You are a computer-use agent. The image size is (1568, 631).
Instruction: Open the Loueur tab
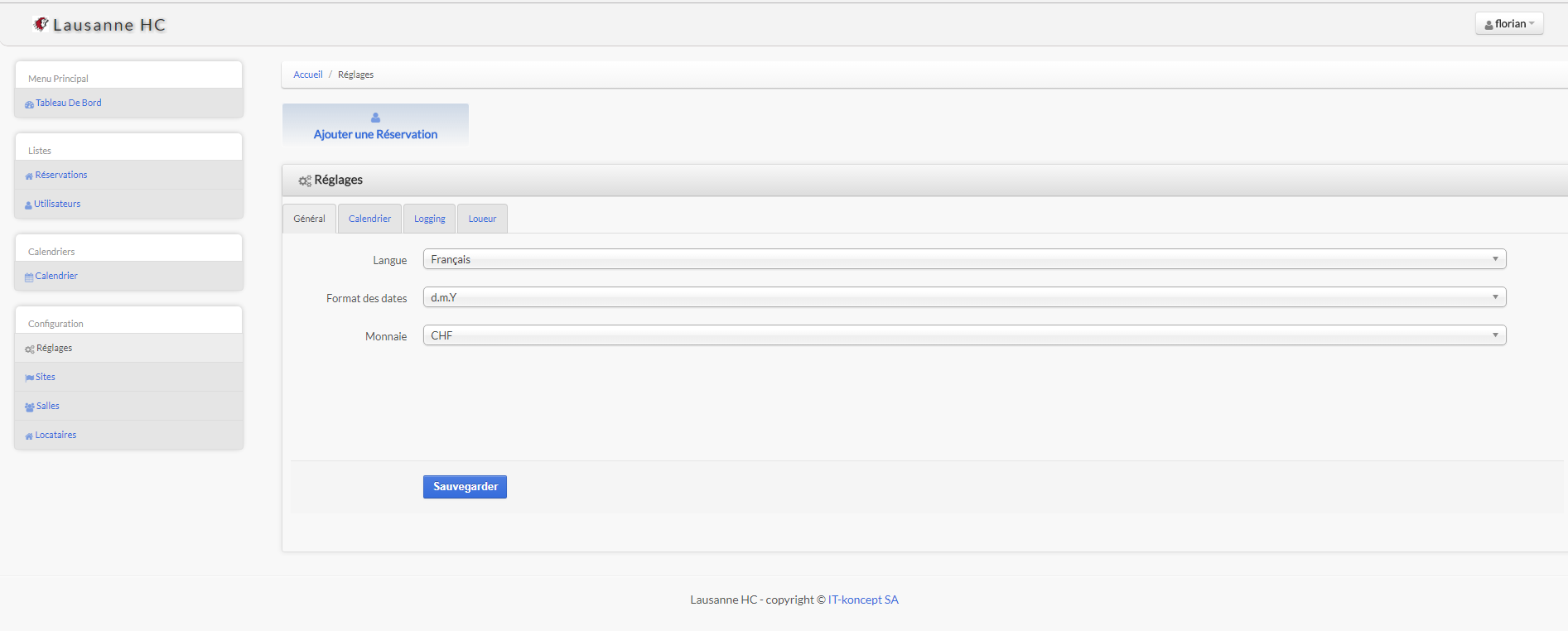click(x=482, y=219)
